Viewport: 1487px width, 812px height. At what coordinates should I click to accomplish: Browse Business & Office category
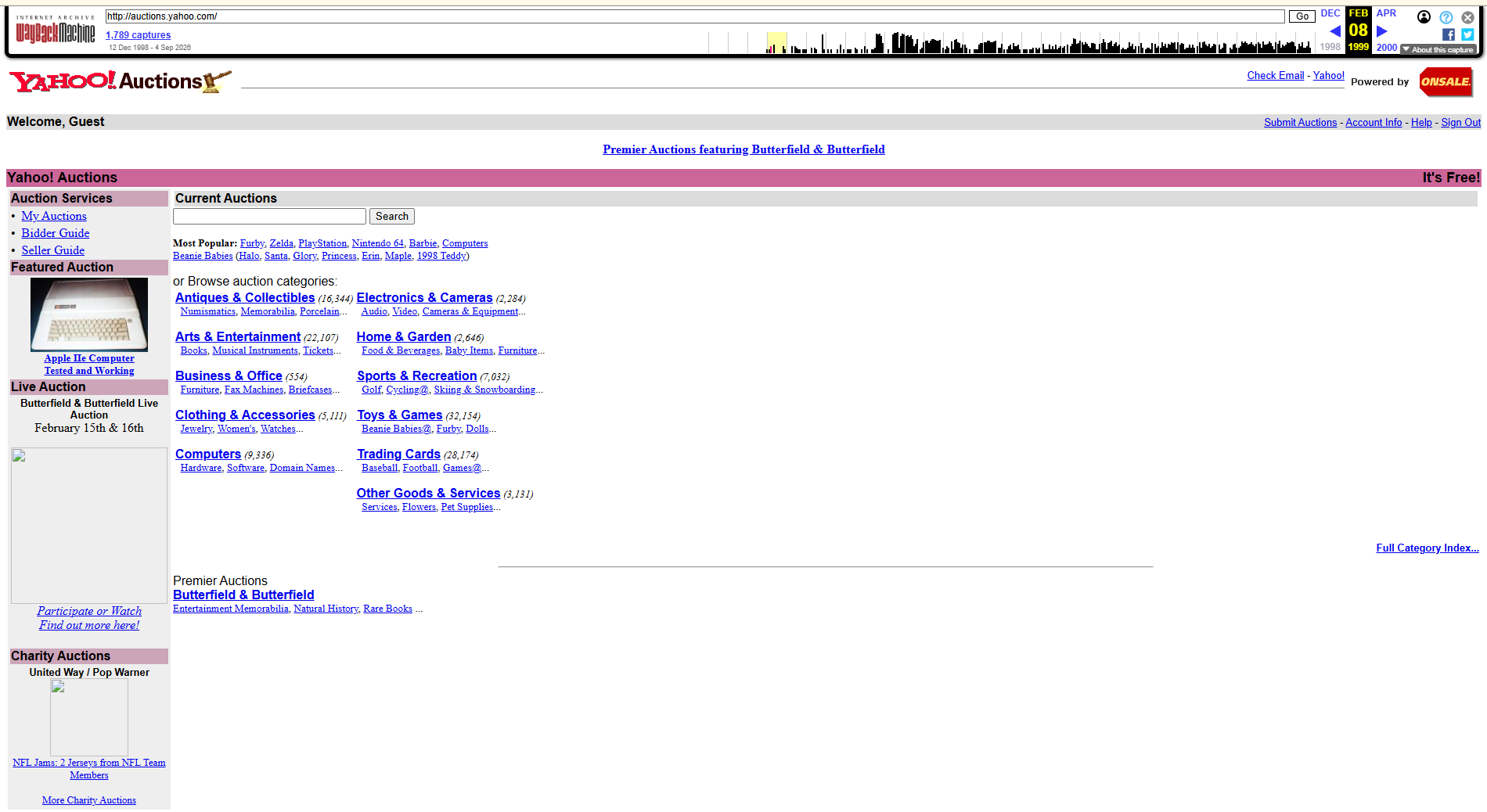(x=229, y=376)
